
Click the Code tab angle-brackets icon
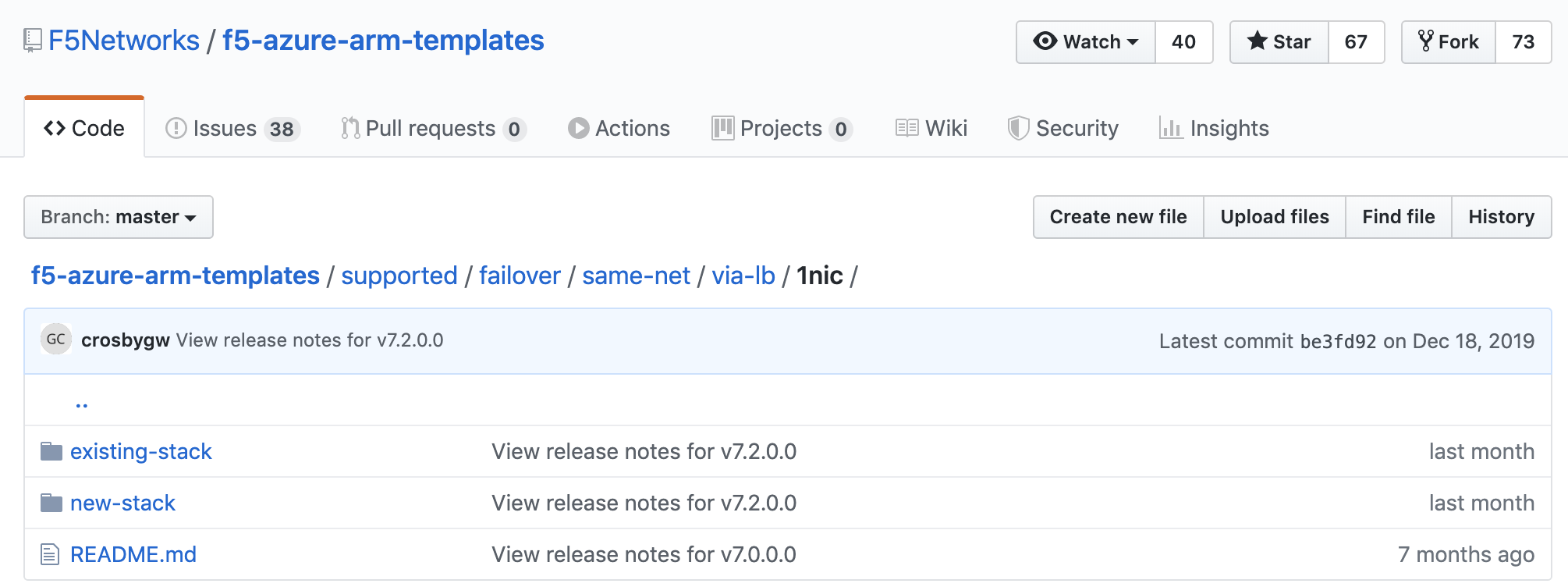pyautogui.click(x=55, y=128)
